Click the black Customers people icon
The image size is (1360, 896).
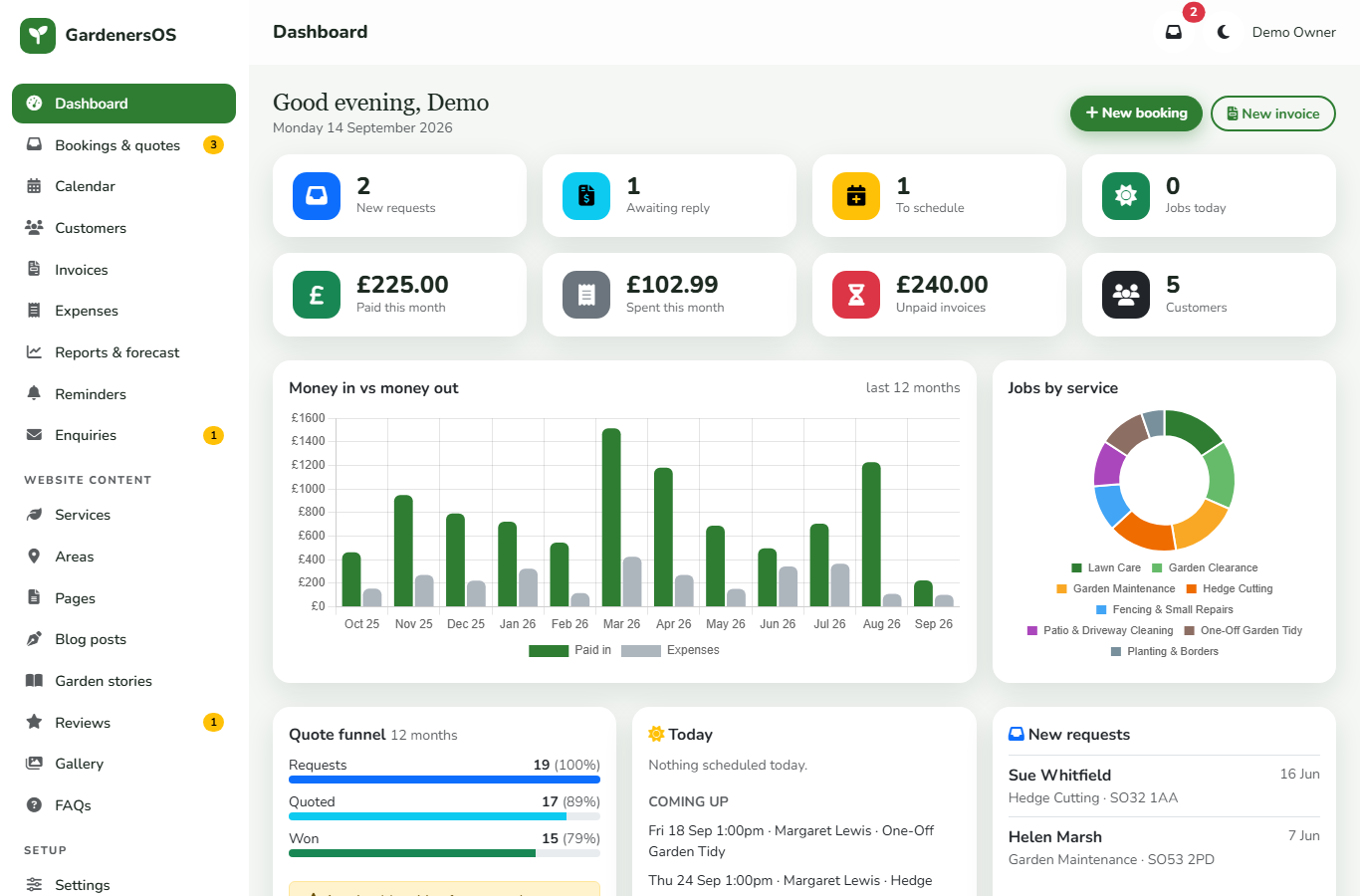point(1126,295)
